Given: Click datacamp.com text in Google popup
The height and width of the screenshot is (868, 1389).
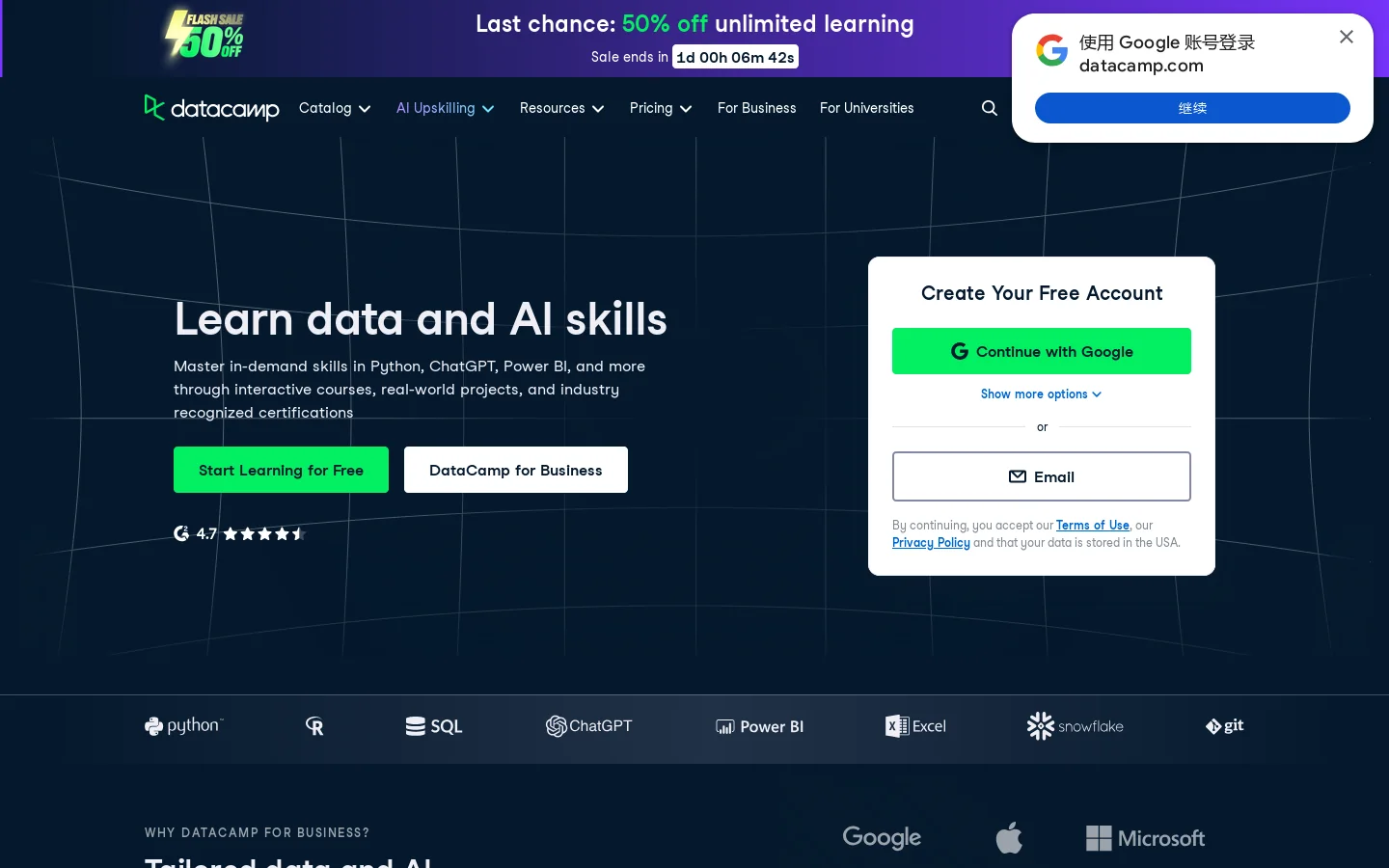Looking at the screenshot, I should pyautogui.click(x=1141, y=66).
